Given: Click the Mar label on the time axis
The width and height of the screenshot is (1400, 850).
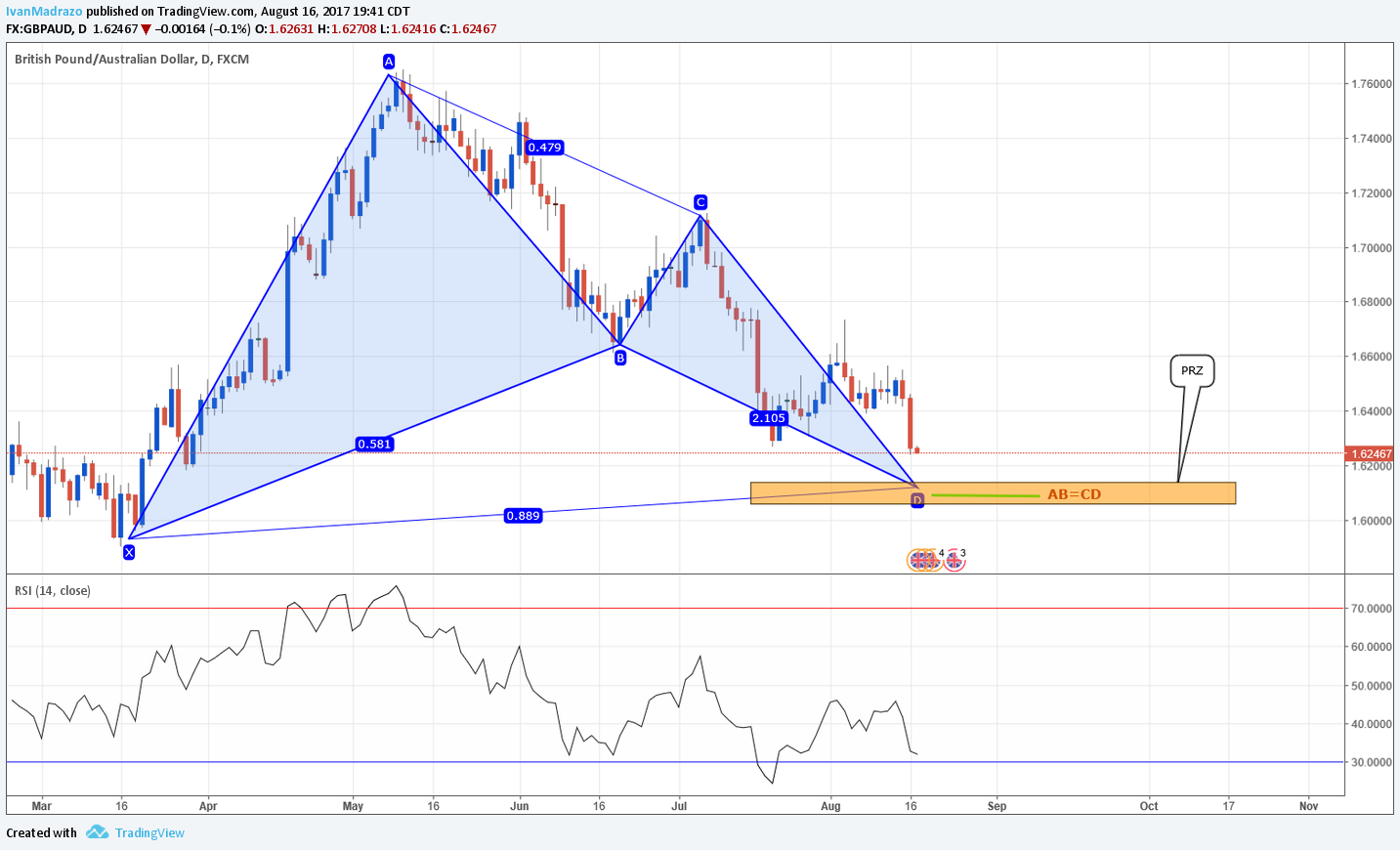Looking at the screenshot, I should click(x=41, y=806).
